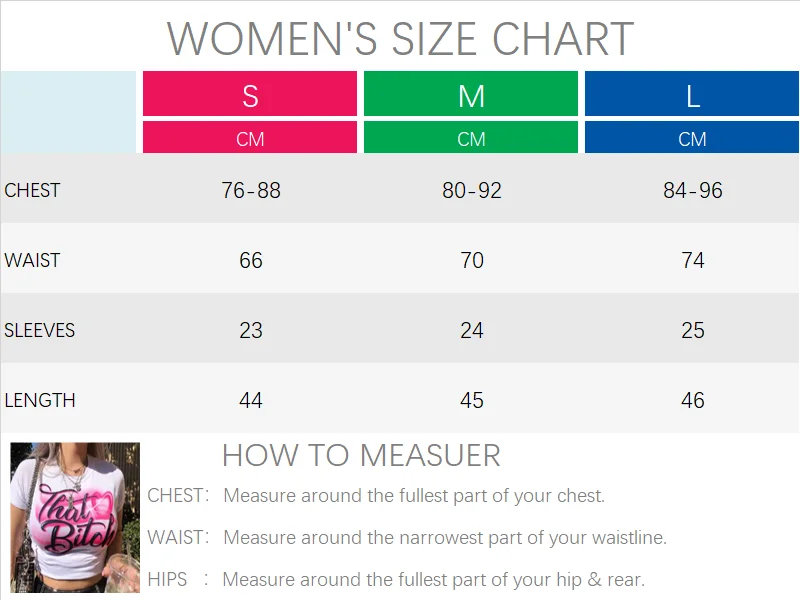The image size is (800, 600).
Task: Click the 84-96 chest value for L
Action: click(x=692, y=190)
